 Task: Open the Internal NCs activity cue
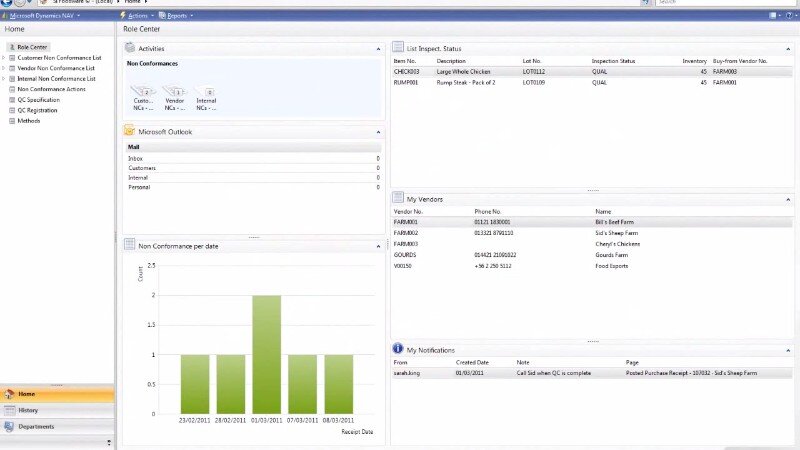tap(206, 96)
